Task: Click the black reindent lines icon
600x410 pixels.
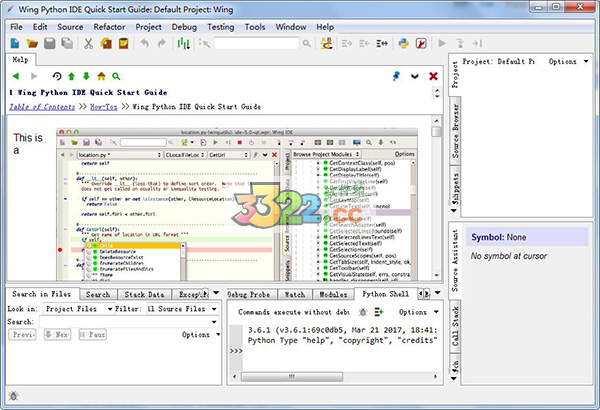Action: pyautogui.click(x=382, y=44)
